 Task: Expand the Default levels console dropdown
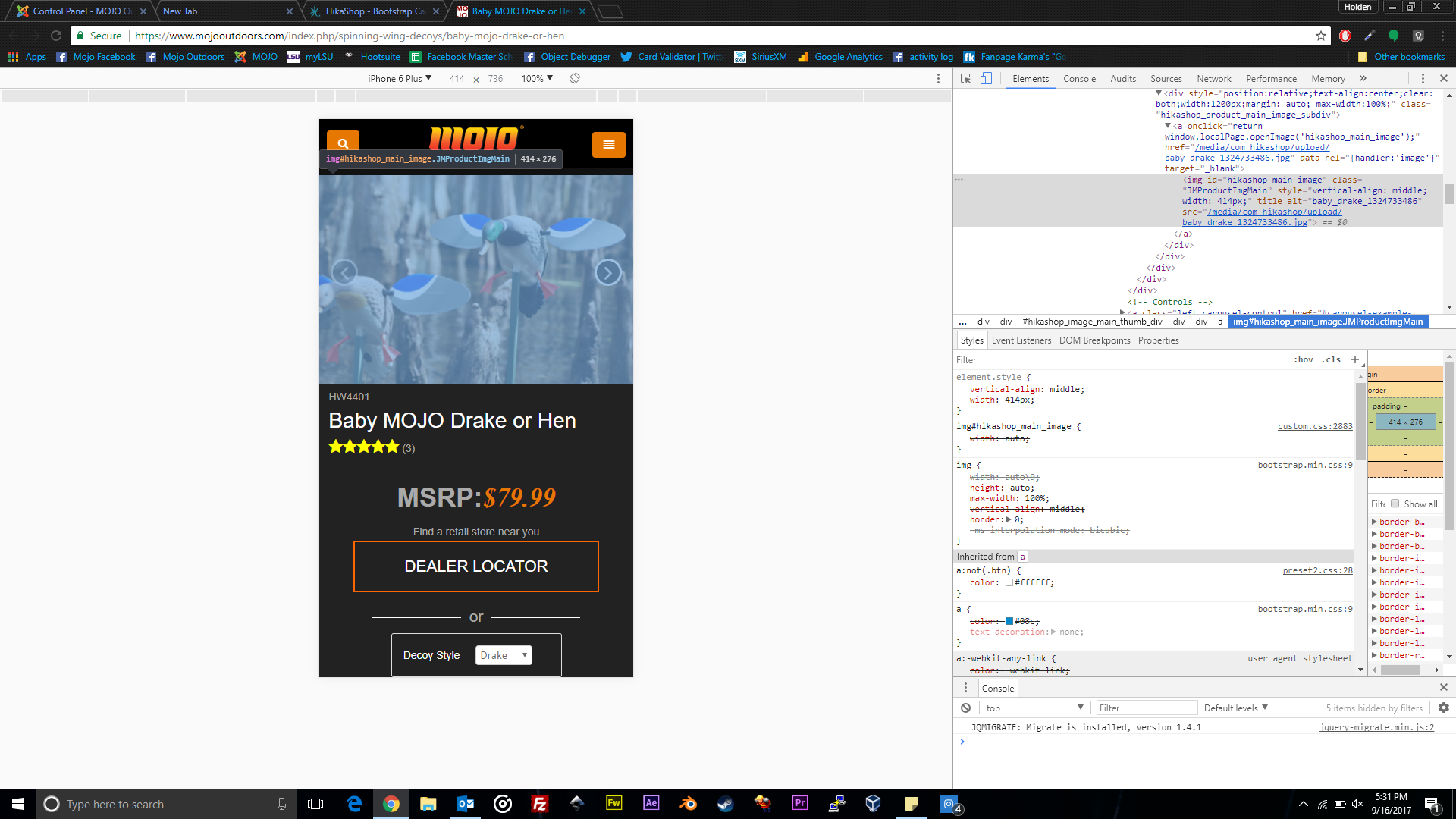point(1235,708)
